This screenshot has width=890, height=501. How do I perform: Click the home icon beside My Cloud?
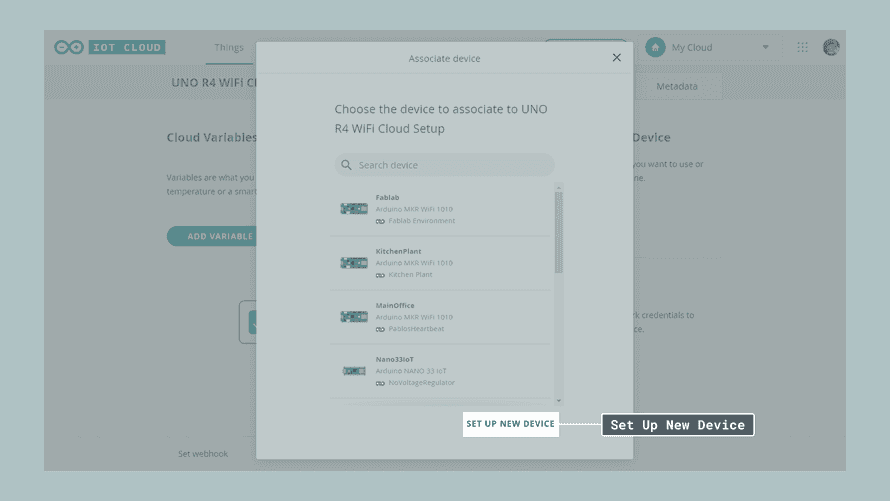coord(655,47)
